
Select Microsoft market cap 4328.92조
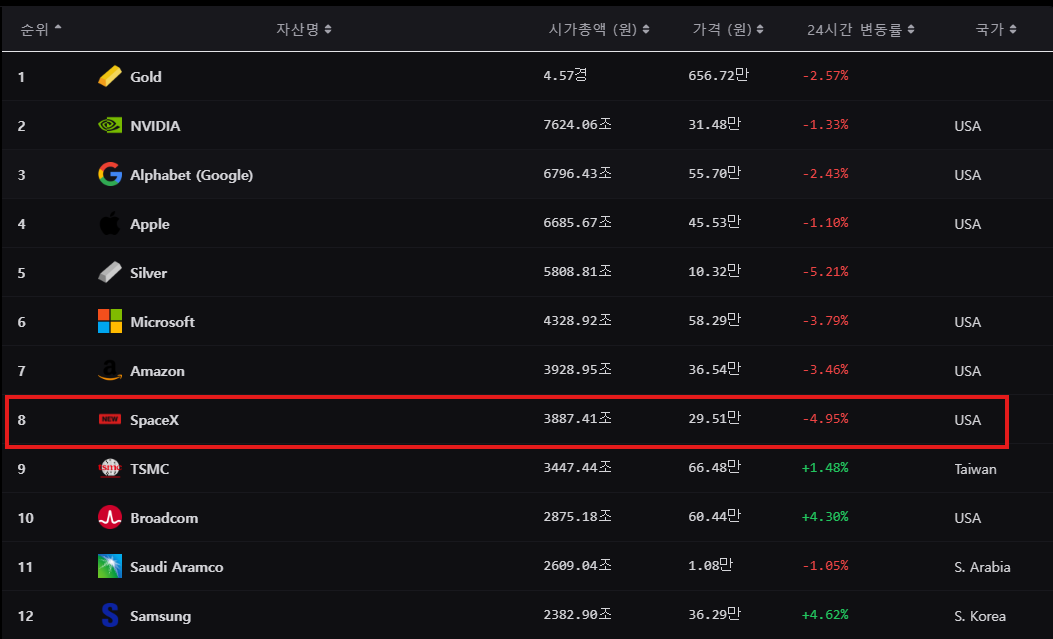click(578, 320)
